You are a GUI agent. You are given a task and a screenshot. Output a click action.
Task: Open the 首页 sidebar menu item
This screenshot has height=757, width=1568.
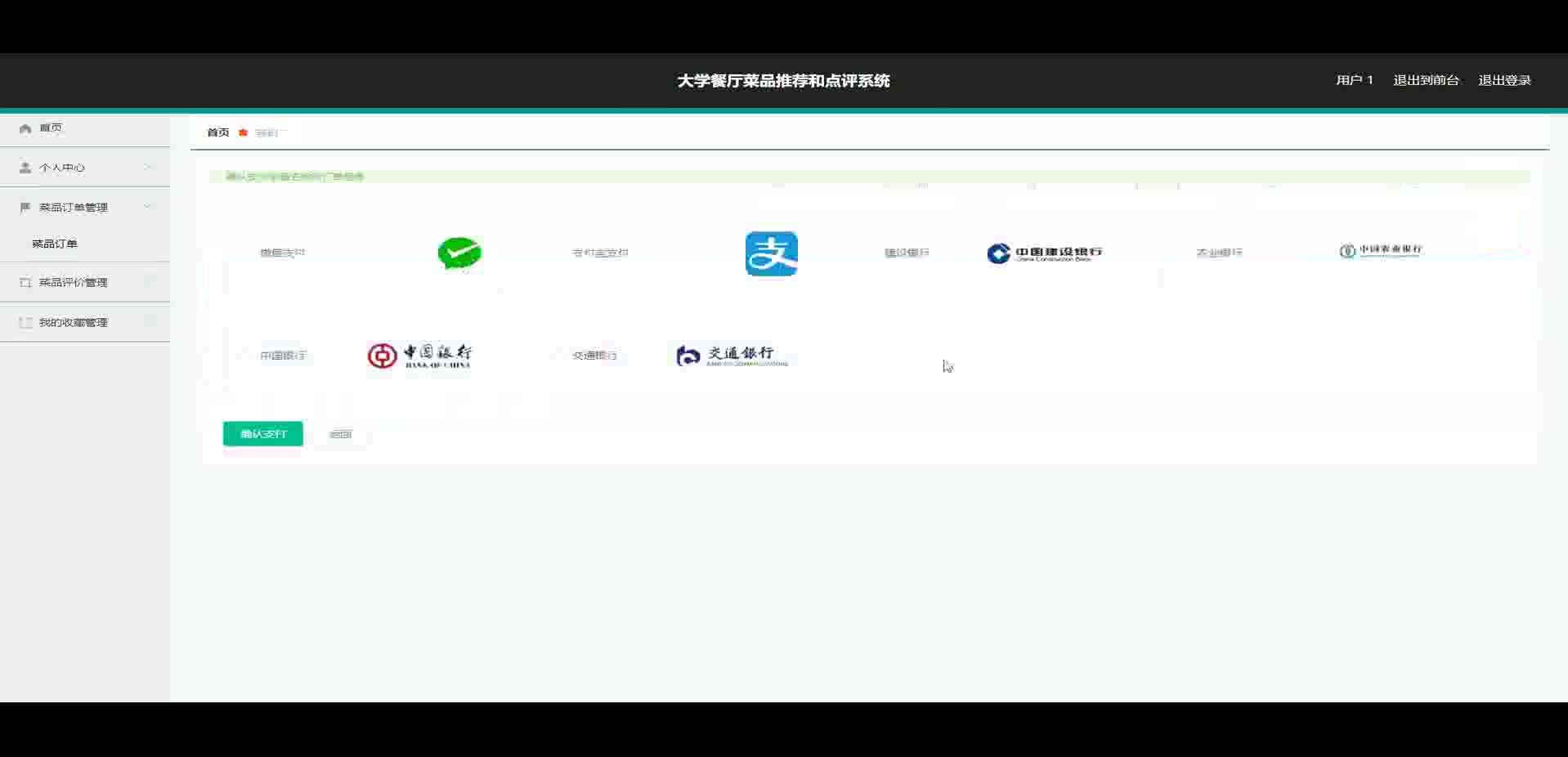(85, 128)
